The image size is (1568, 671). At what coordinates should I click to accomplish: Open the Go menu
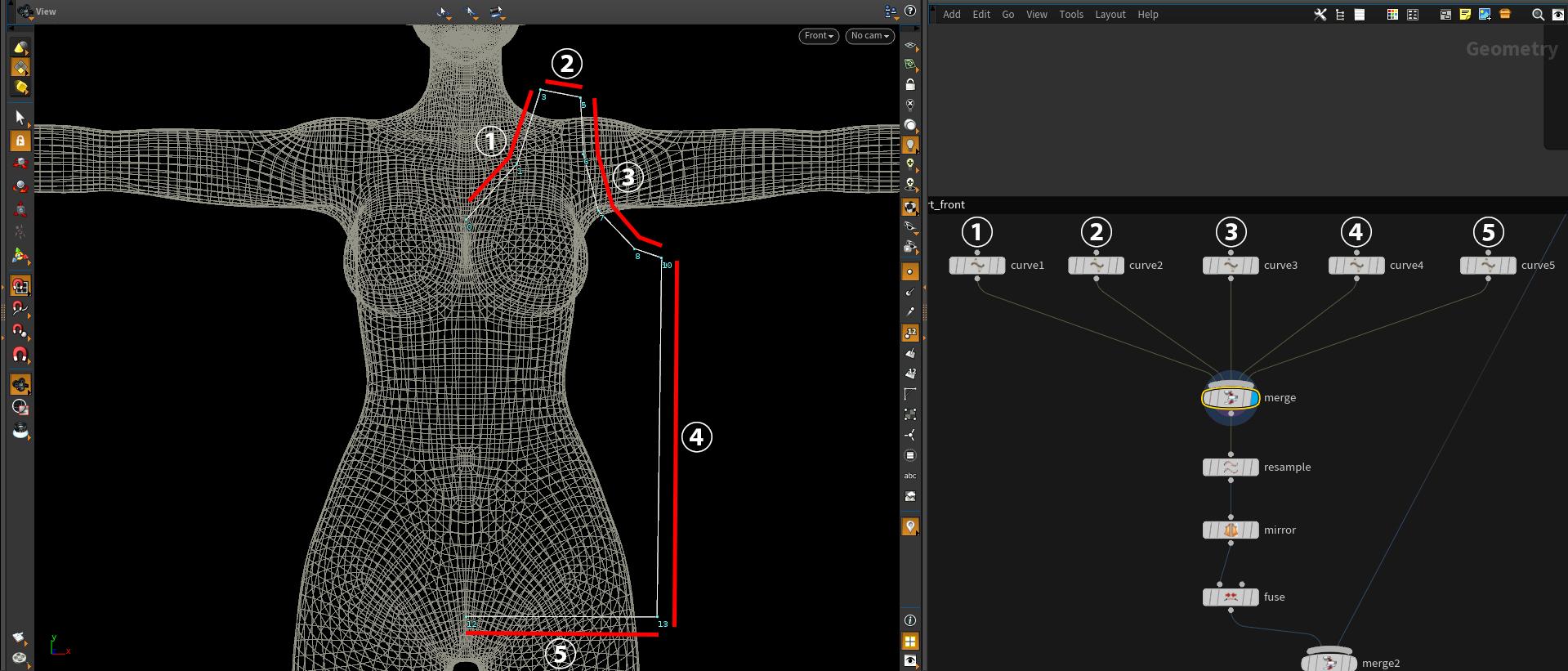(1008, 15)
